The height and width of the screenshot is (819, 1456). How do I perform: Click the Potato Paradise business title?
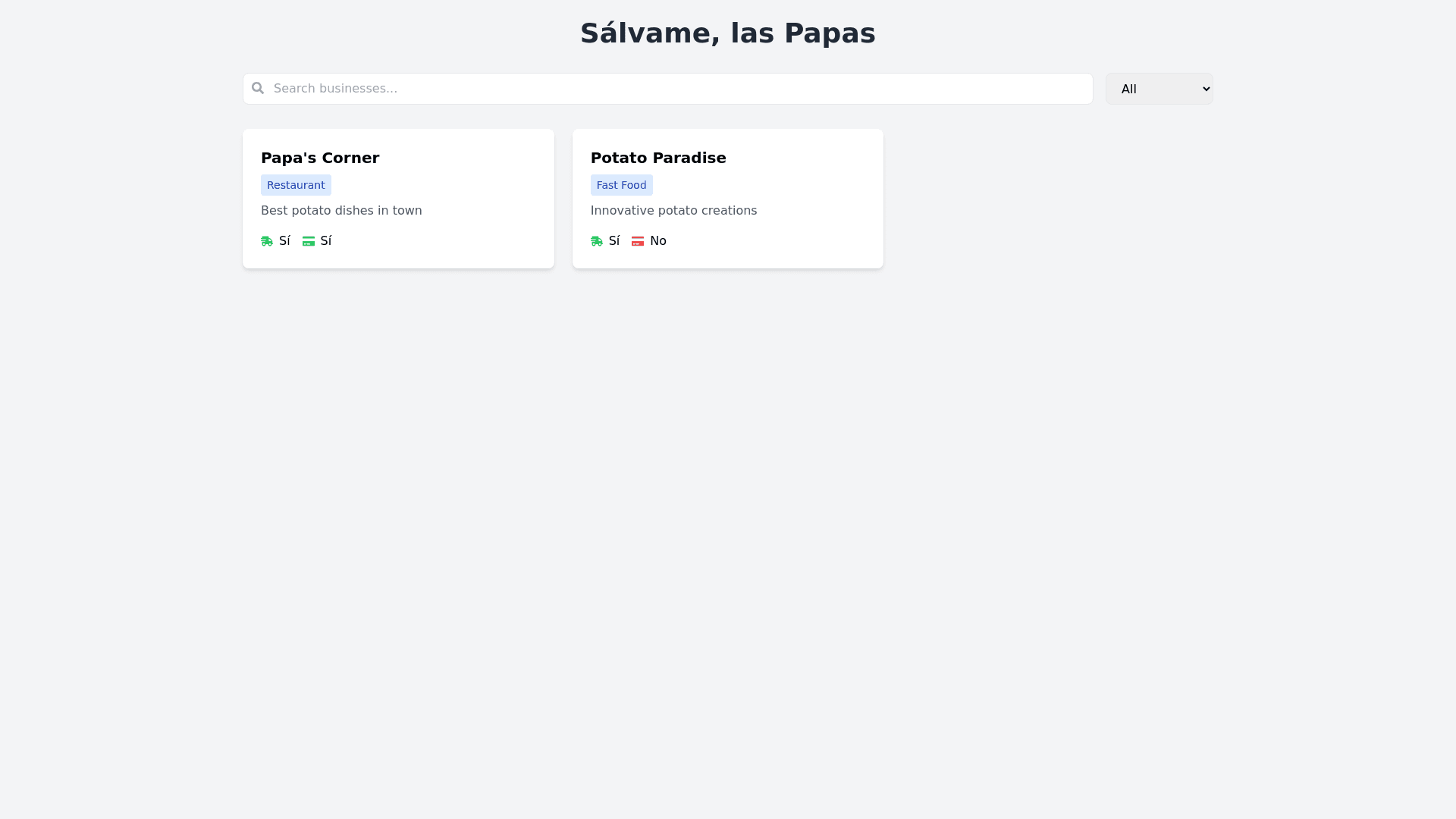[x=658, y=158]
